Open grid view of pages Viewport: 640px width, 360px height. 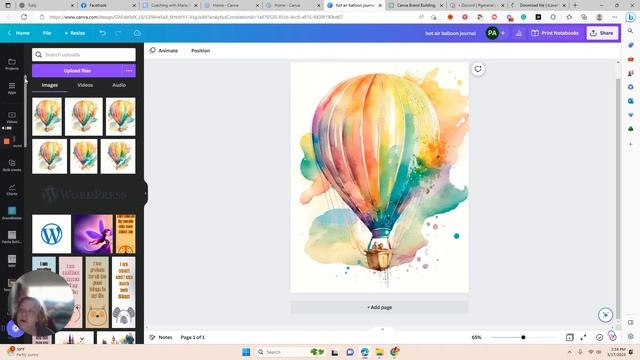click(569, 337)
